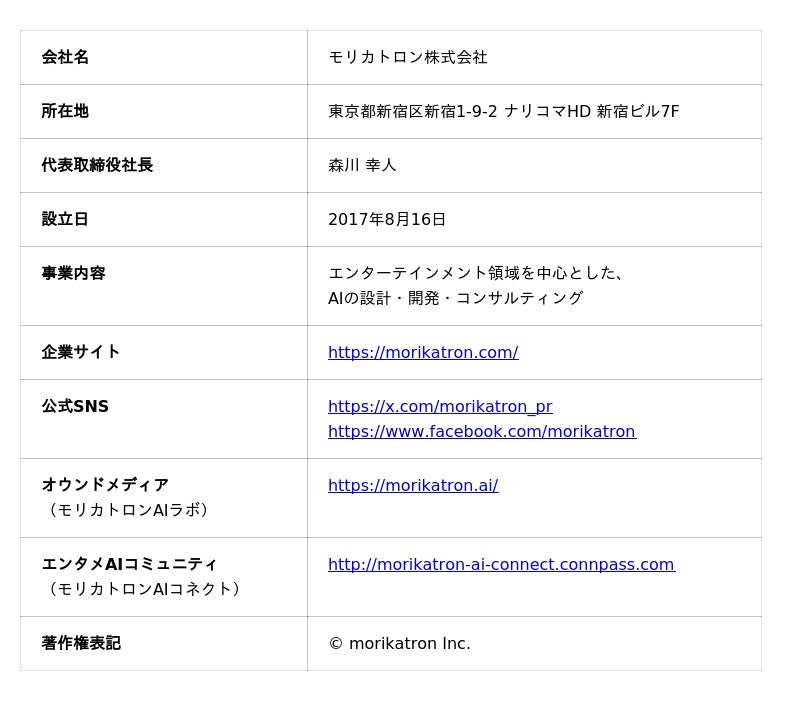Click the 会社名 row label
The image size is (800, 701).
click(65, 57)
